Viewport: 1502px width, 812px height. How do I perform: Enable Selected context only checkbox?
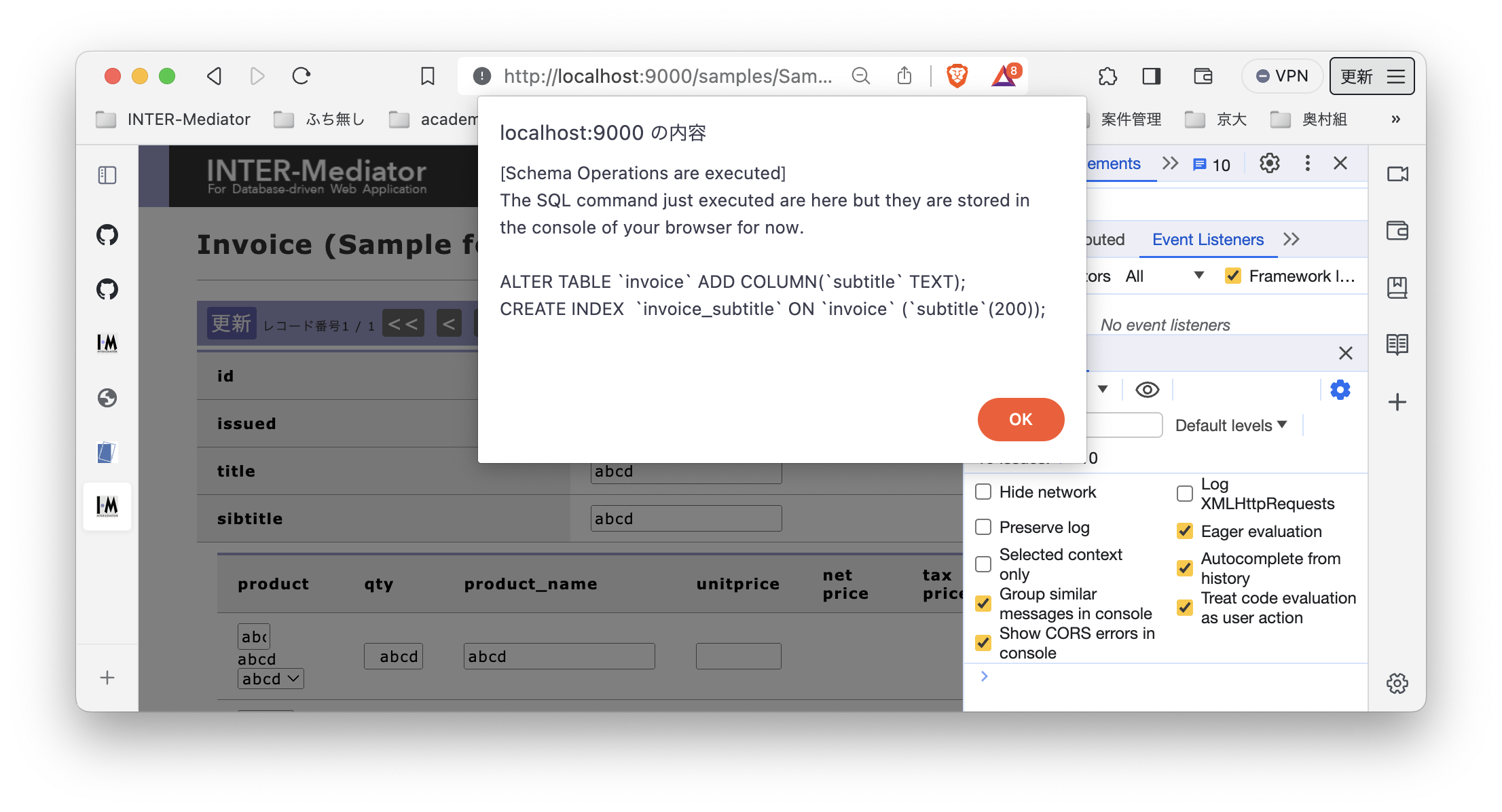pyautogui.click(x=983, y=564)
